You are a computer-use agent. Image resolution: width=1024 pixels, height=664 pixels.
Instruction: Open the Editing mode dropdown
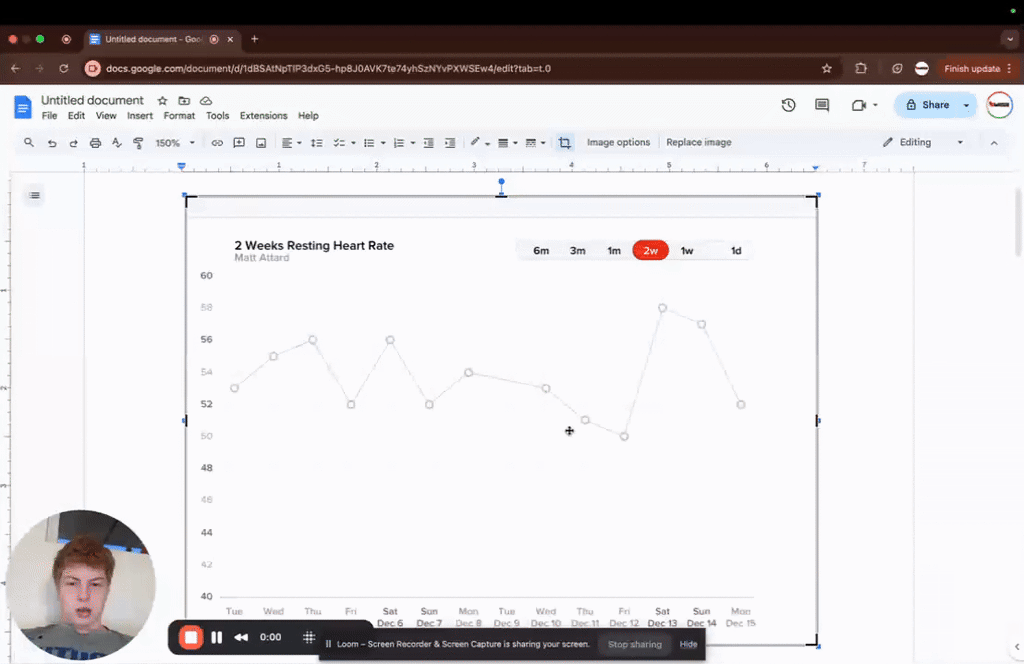tap(923, 142)
